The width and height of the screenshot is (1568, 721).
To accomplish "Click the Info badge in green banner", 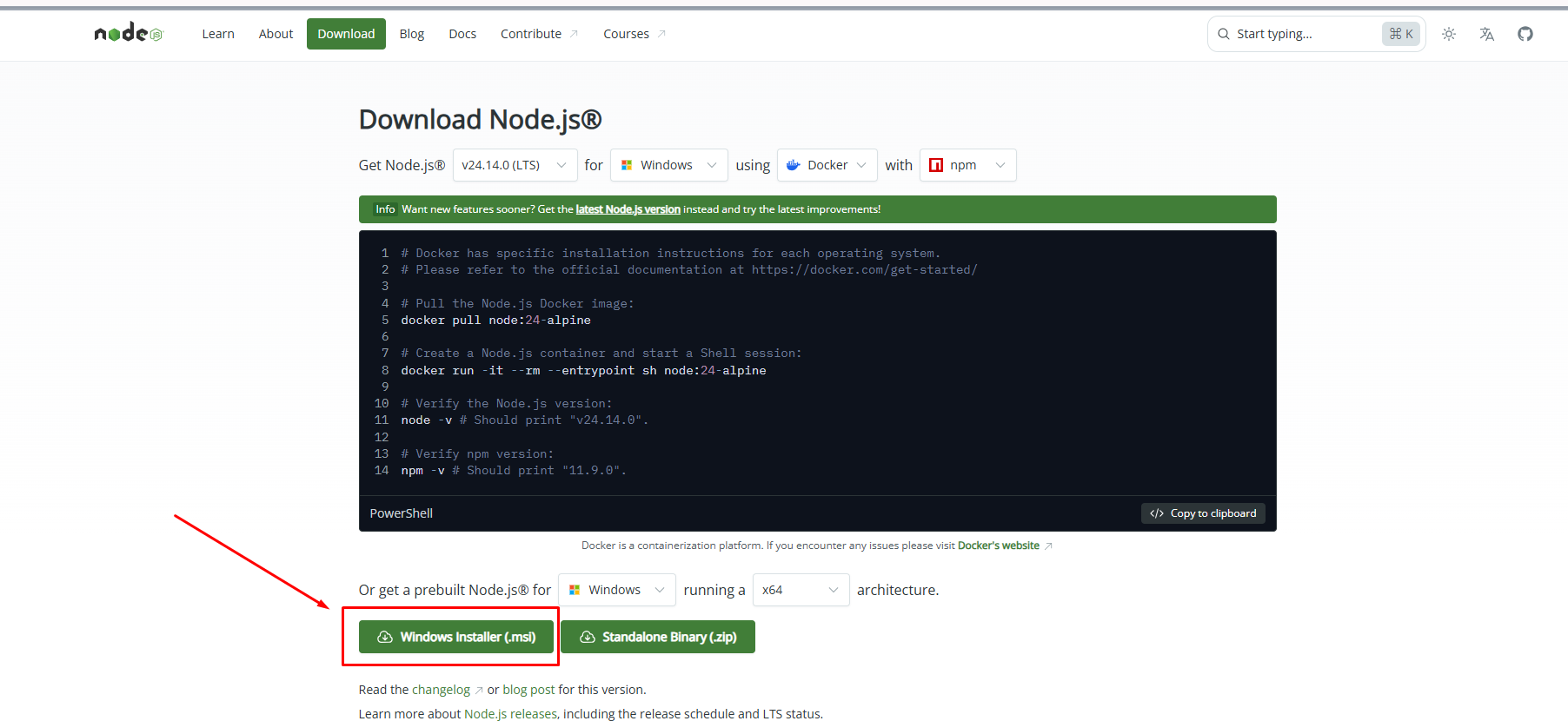I will [385, 209].
